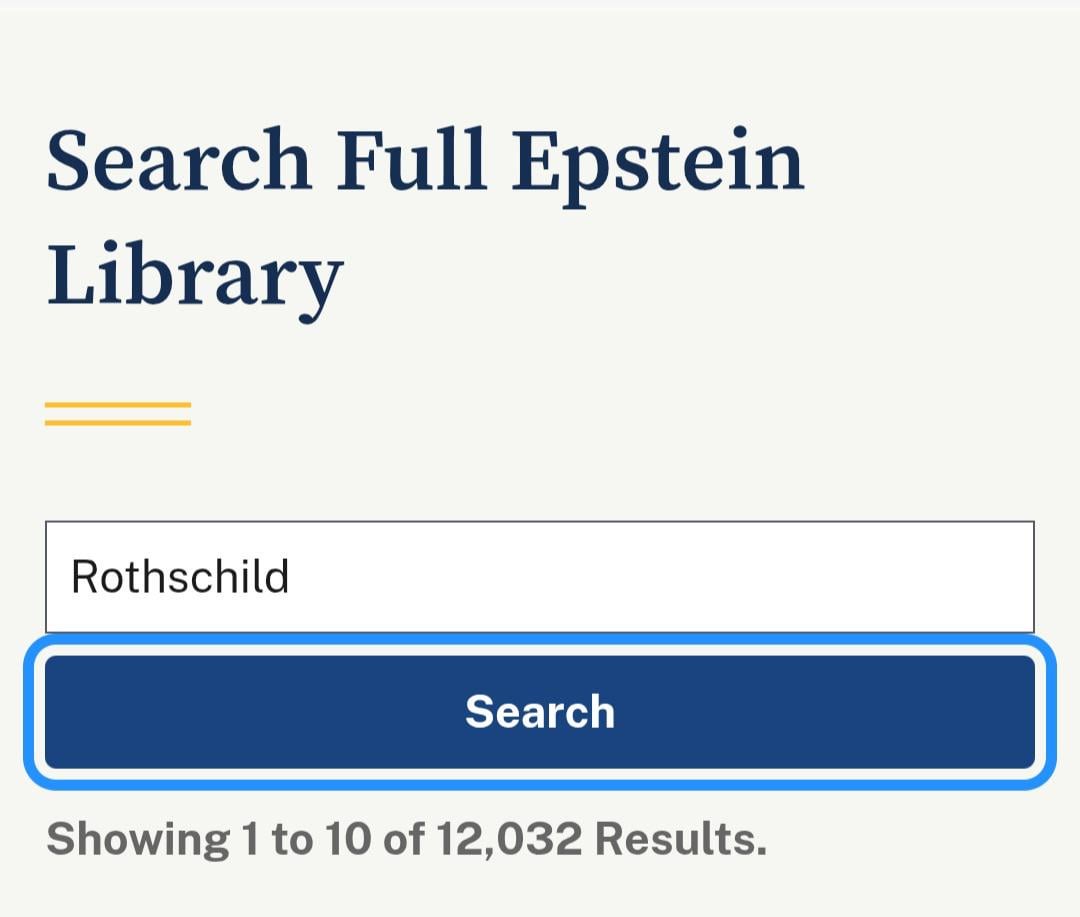Click the Search Full Epstein Library heading
This screenshot has height=917, width=1080.
point(425,215)
